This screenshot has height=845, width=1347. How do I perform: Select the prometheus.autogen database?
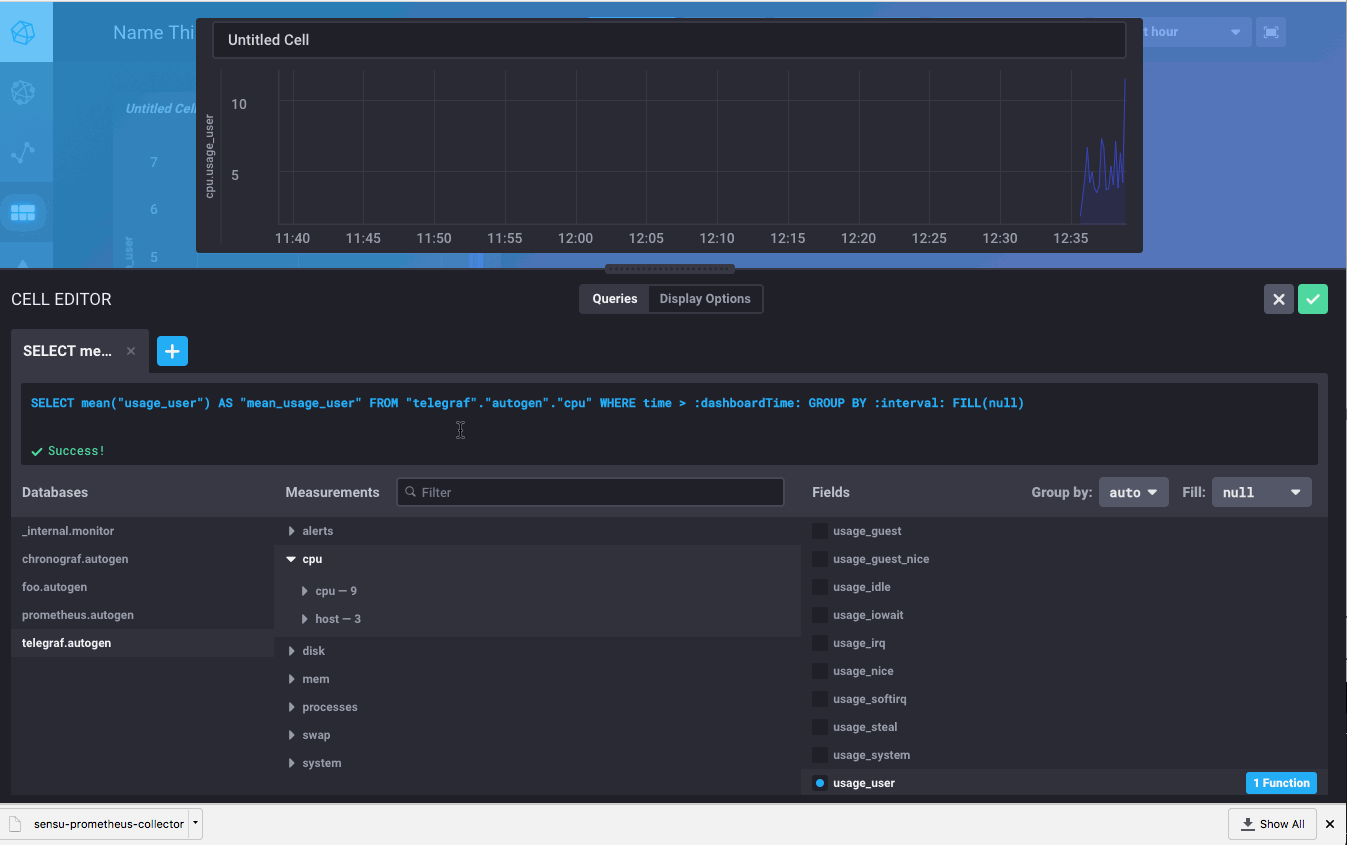pyautogui.click(x=142, y=615)
